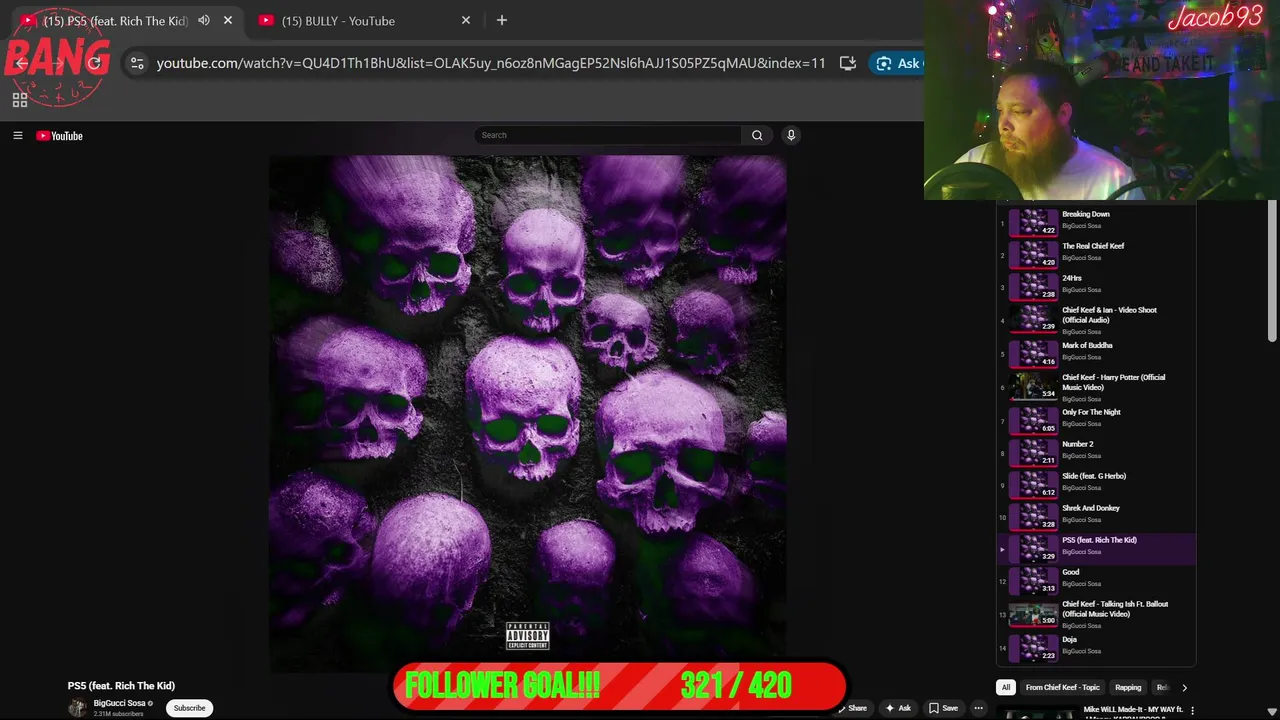Mute the PS5 tab using its speaker icon

204,20
